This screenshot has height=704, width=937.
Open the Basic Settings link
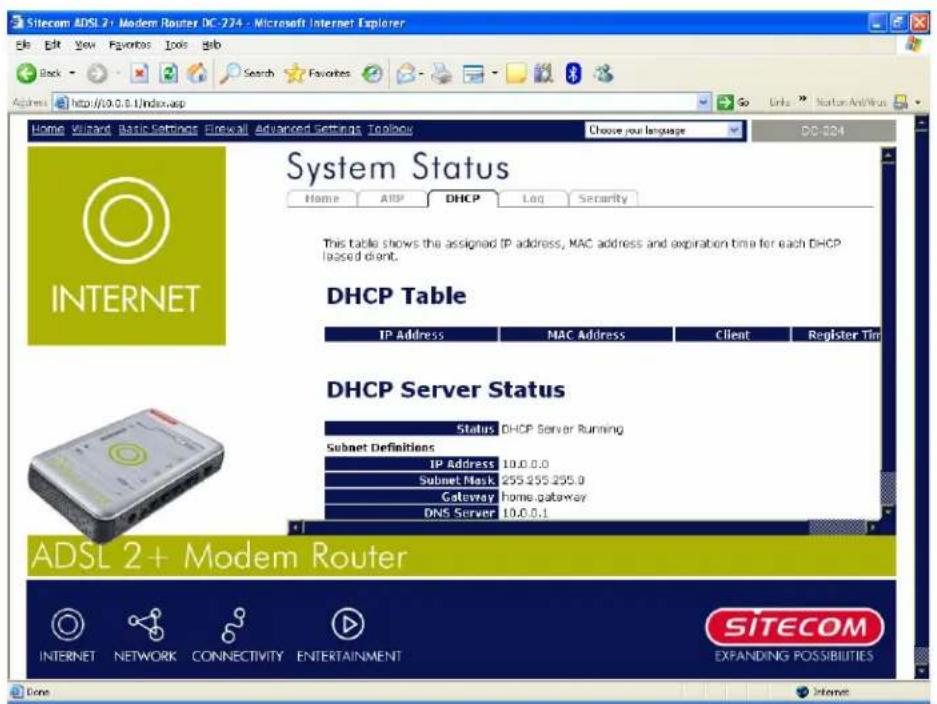[158, 129]
